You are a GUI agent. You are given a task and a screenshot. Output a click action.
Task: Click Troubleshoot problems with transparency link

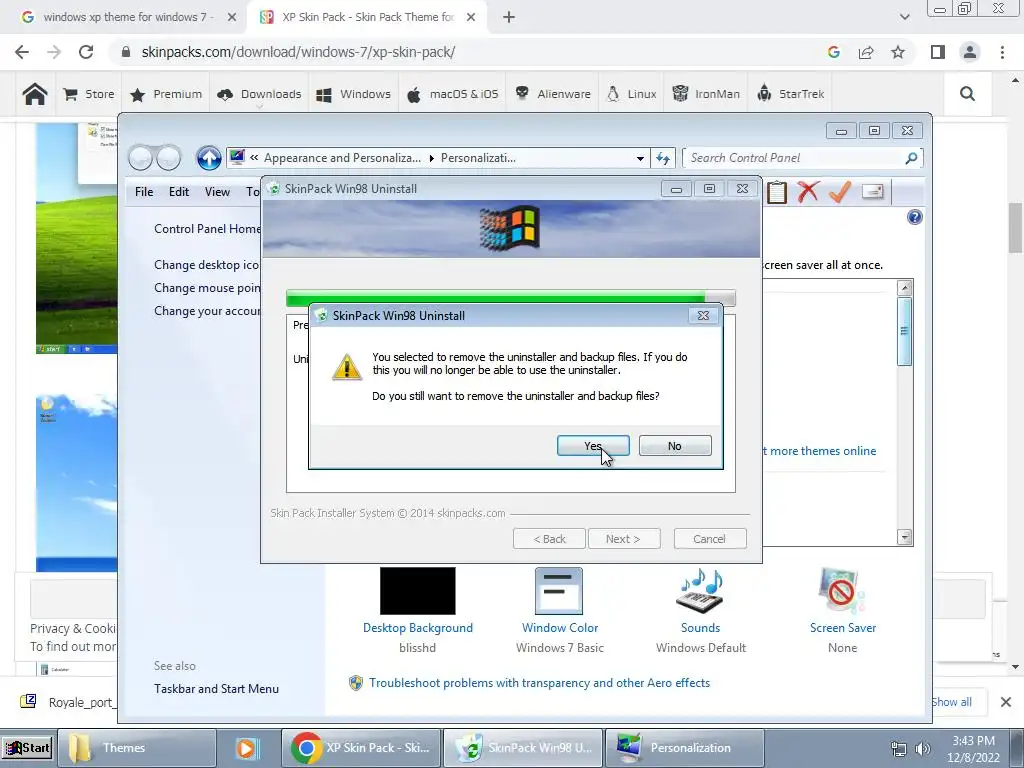point(539,683)
